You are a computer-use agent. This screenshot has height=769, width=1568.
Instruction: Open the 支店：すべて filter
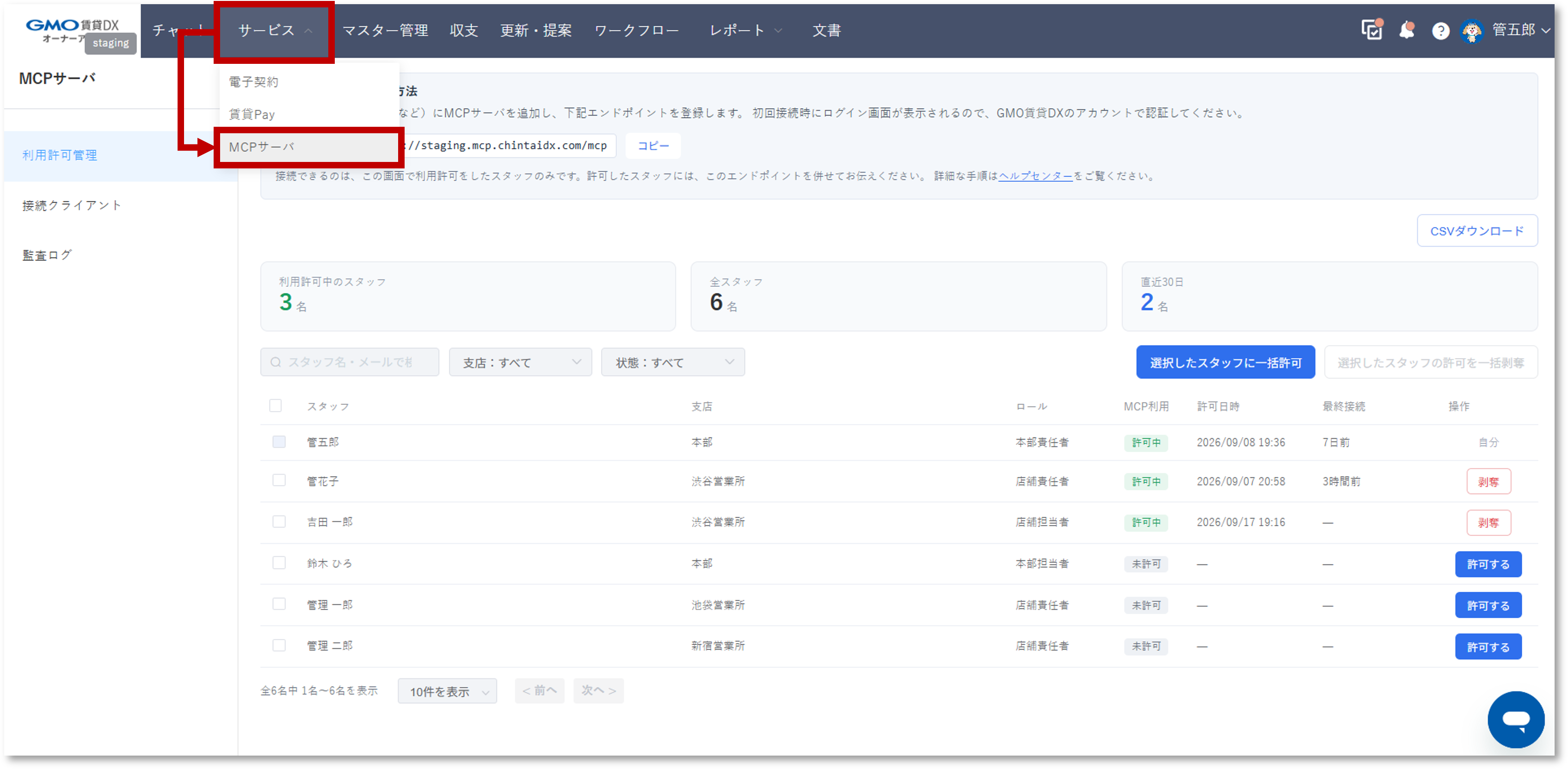[521, 362]
